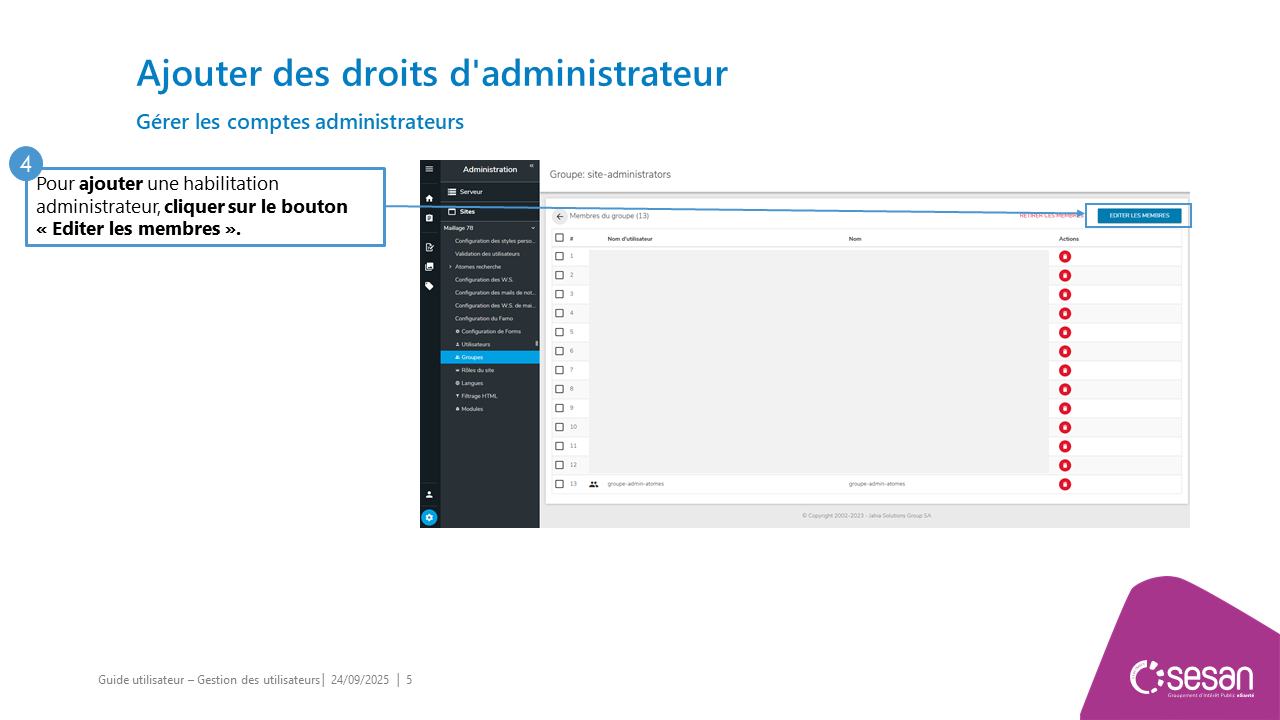Select Rôles du site menu entry
The image size is (1280, 720).
[x=477, y=370]
